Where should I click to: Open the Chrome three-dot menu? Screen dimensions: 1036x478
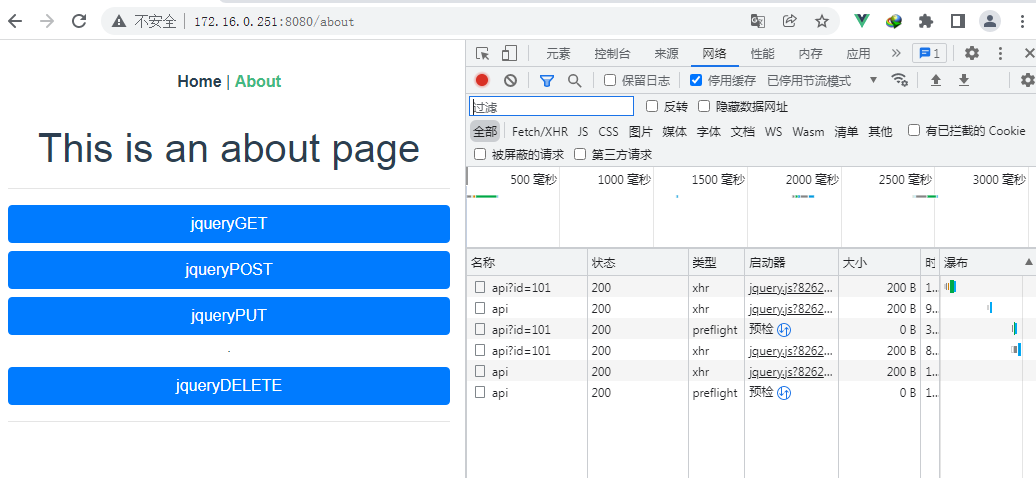[1022, 21]
